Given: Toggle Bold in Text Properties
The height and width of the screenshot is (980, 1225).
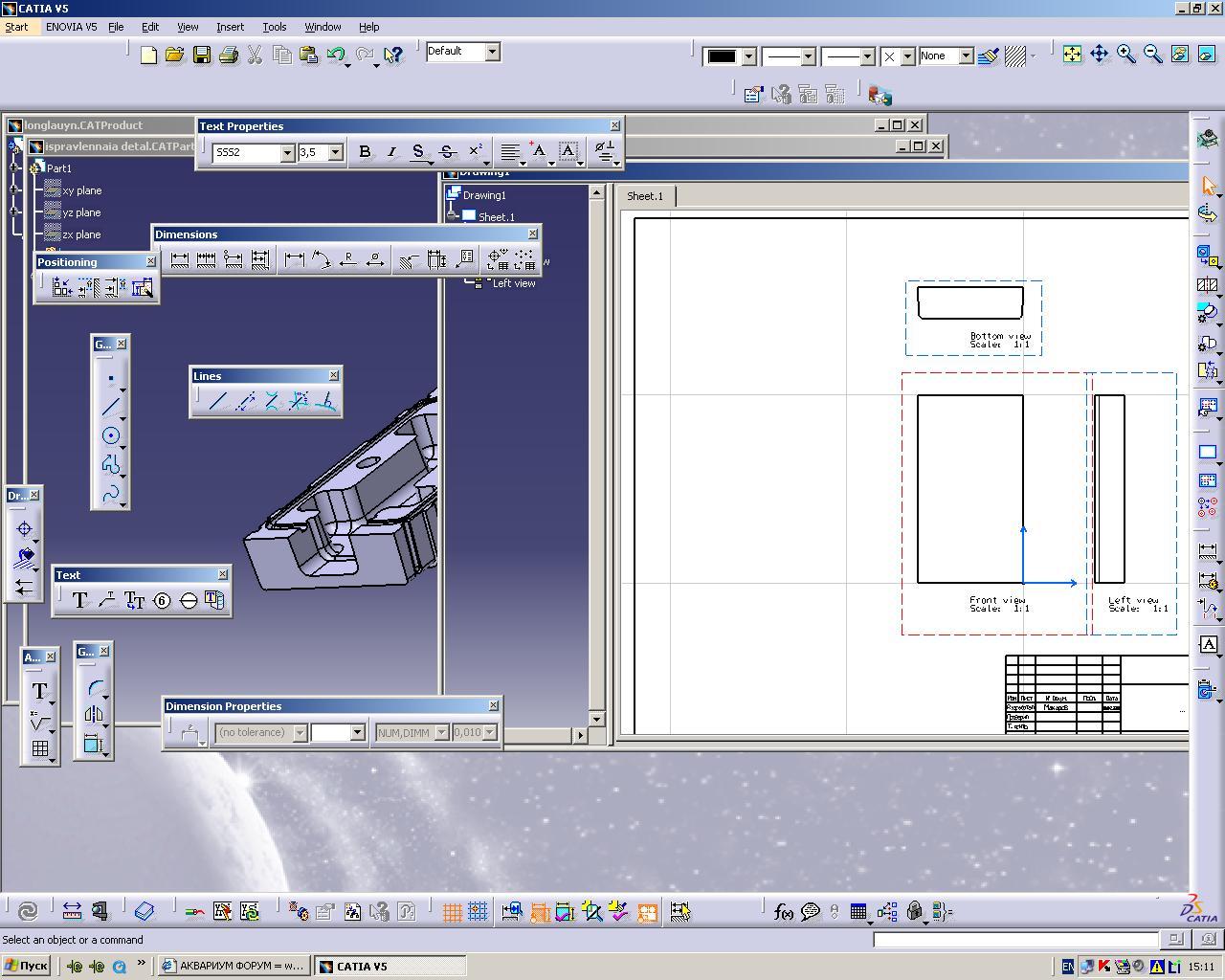Looking at the screenshot, I should [x=364, y=151].
